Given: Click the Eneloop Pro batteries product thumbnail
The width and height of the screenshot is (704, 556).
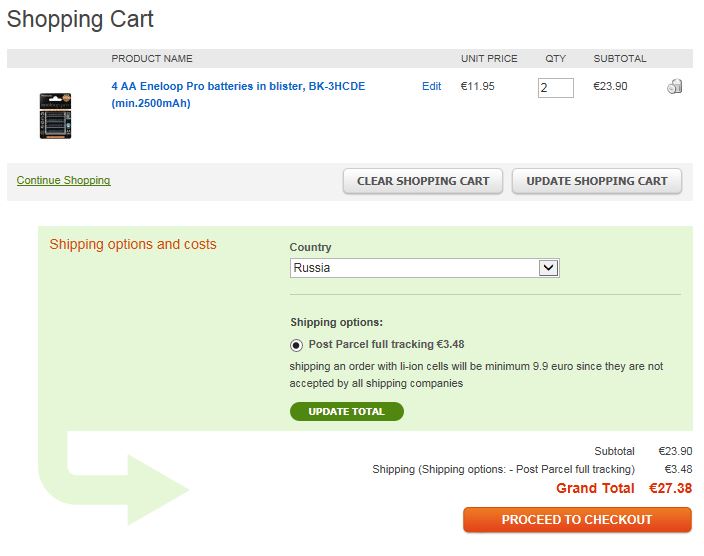Looking at the screenshot, I should [x=55, y=115].
